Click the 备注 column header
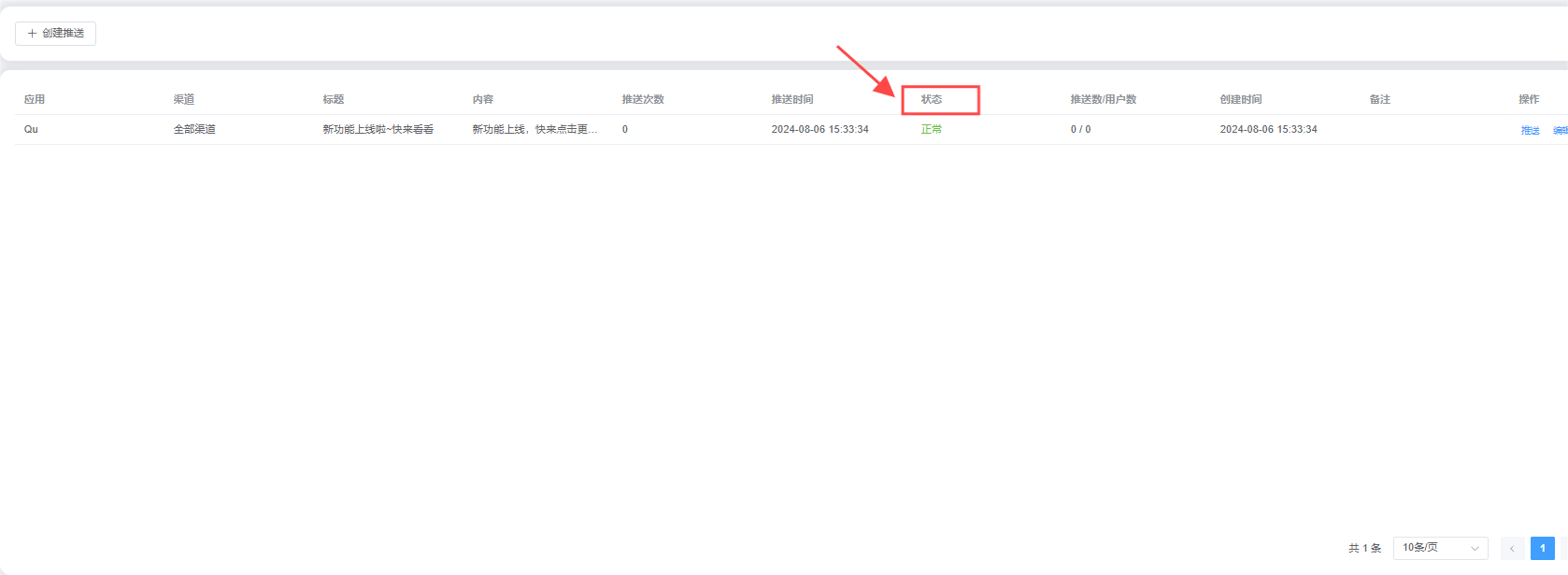1568x575 pixels. (1380, 99)
